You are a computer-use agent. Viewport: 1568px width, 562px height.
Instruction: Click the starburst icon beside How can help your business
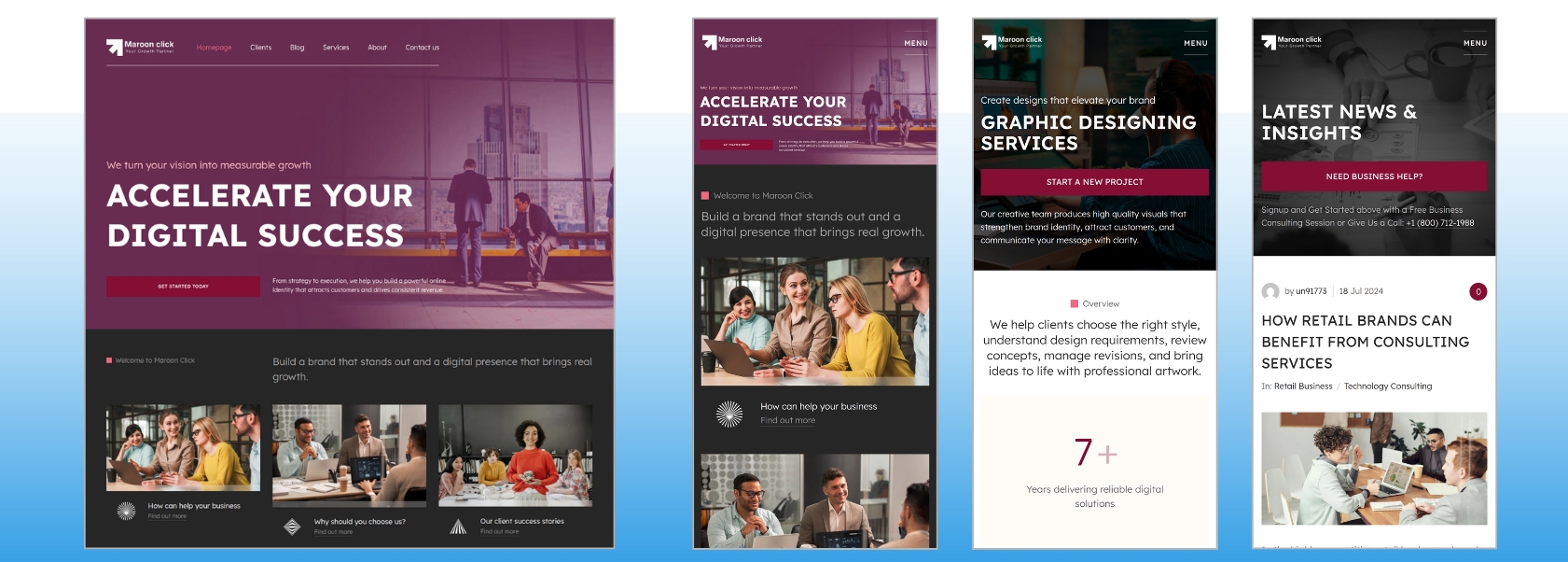(126, 510)
